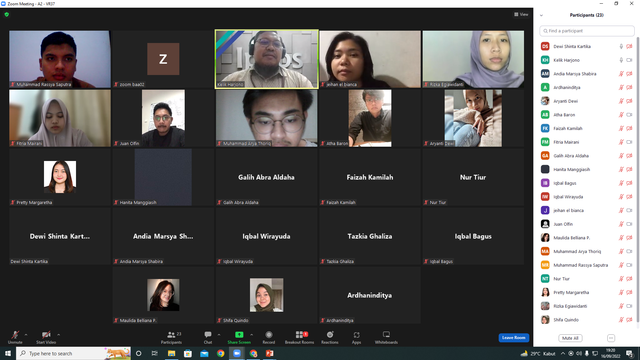Image resolution: width=640 pixels, height=360 pixels.
Task: Toggle Shifa Quindo's muted microphone in list
Action: [x=621, y=320]
